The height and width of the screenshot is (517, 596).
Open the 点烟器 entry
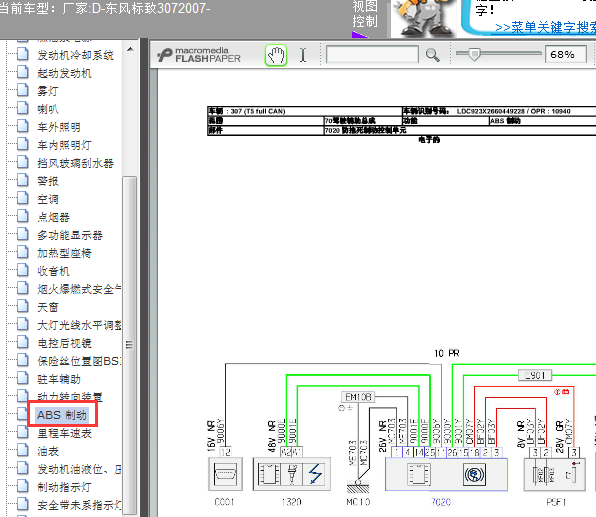point(53,217)
